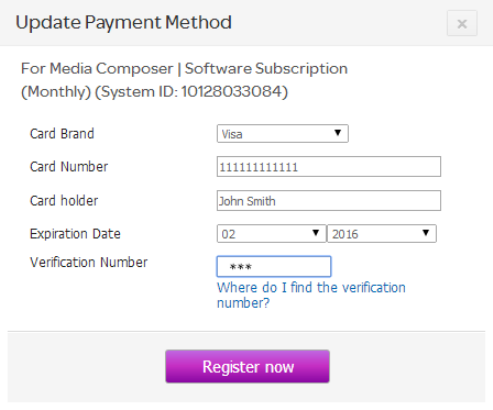Click the Card Brand label

62,134
